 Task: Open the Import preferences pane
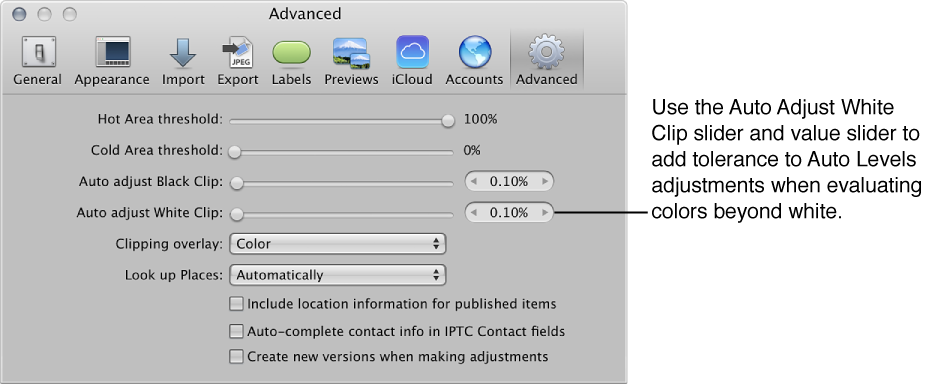point(183,61)
